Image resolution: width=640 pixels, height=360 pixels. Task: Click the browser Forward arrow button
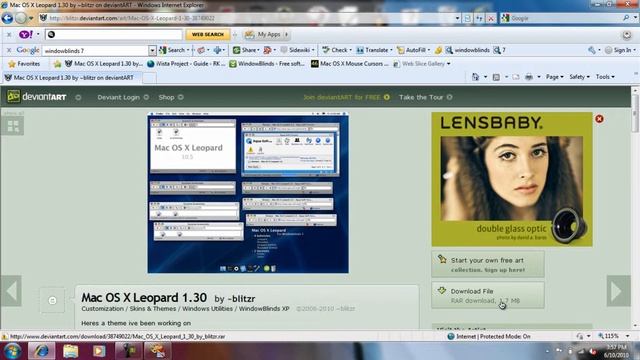pyautogui.click(x=20, y=18)
